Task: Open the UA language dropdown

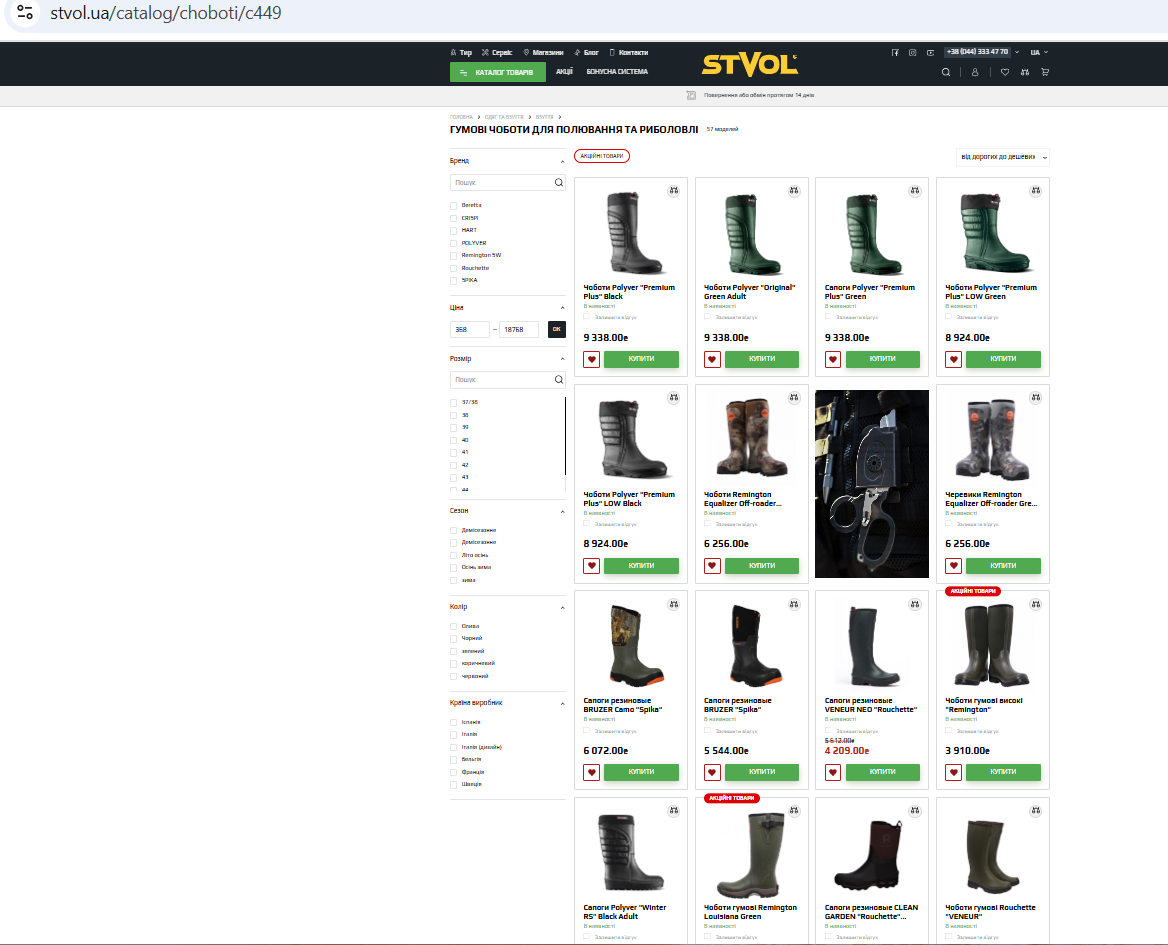Action: click(x=1039, y=52)
